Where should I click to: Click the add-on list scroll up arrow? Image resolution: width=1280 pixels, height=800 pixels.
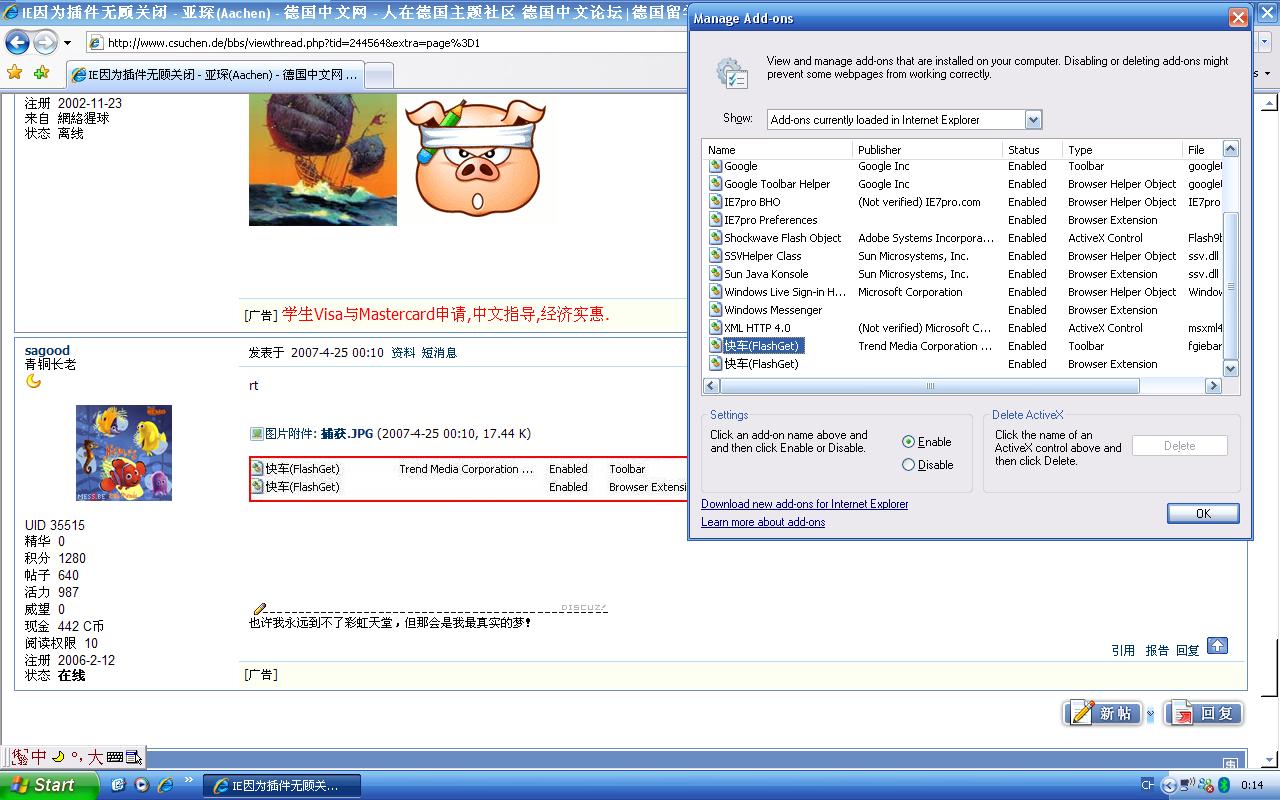pyautogui.click(x=1231, y=149)
